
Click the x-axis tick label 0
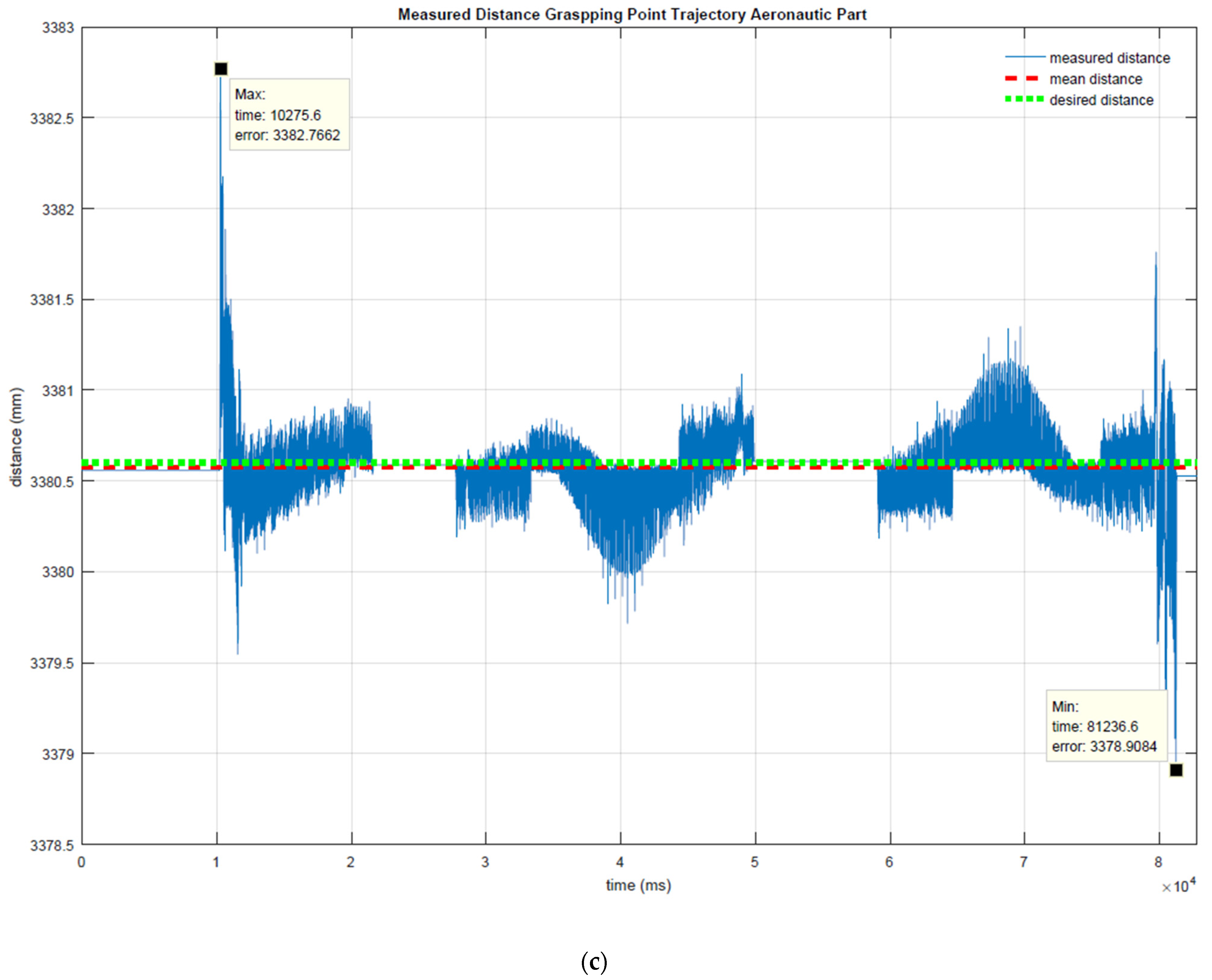81,862
